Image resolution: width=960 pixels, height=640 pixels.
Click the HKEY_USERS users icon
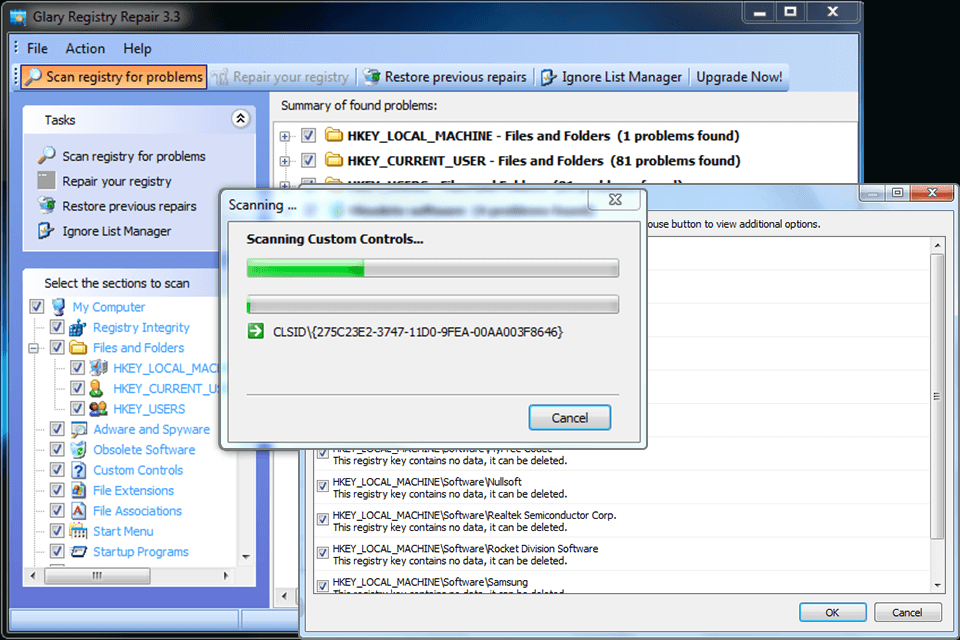click(98, 408)
